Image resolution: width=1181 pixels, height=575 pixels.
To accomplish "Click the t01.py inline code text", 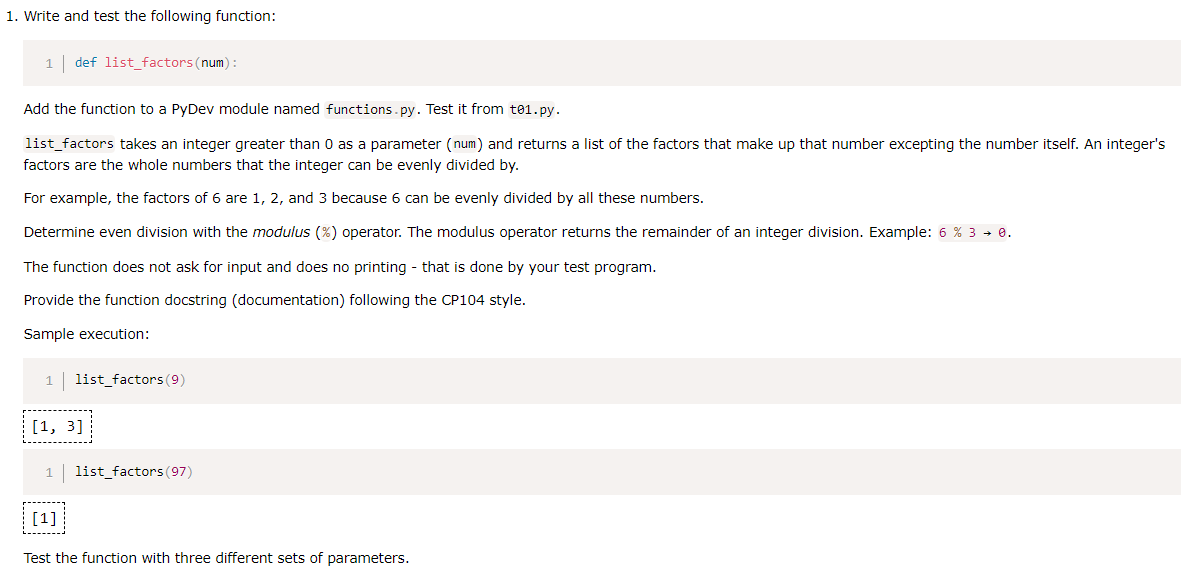I will [534, 110].
